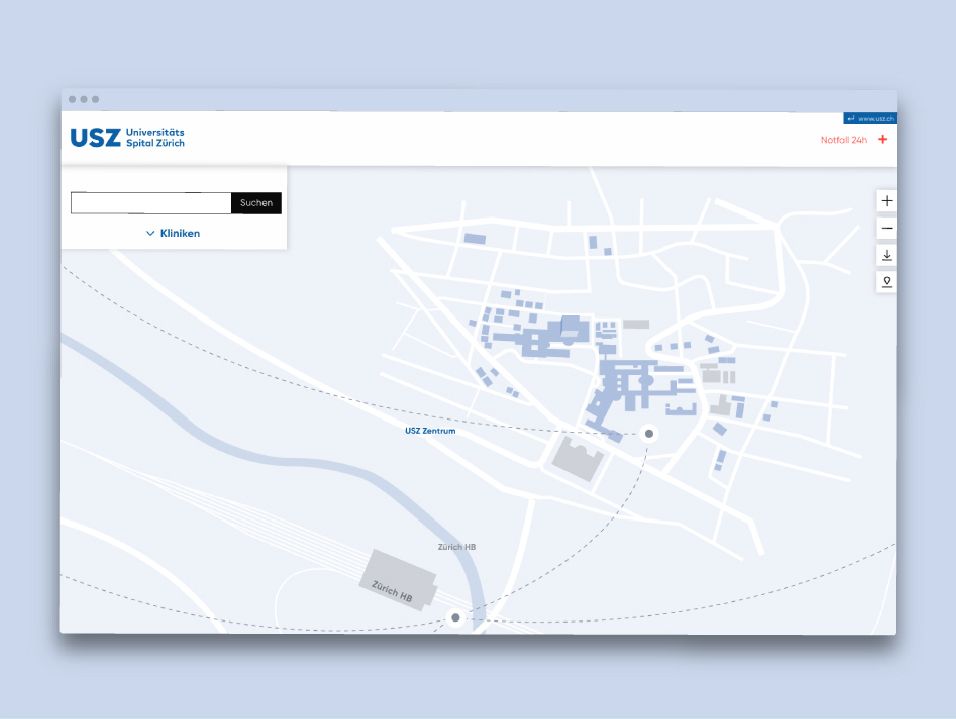Viewport: 956px width, 719px height.
Task: Zoom out using the minus map control
Action: 886,229
